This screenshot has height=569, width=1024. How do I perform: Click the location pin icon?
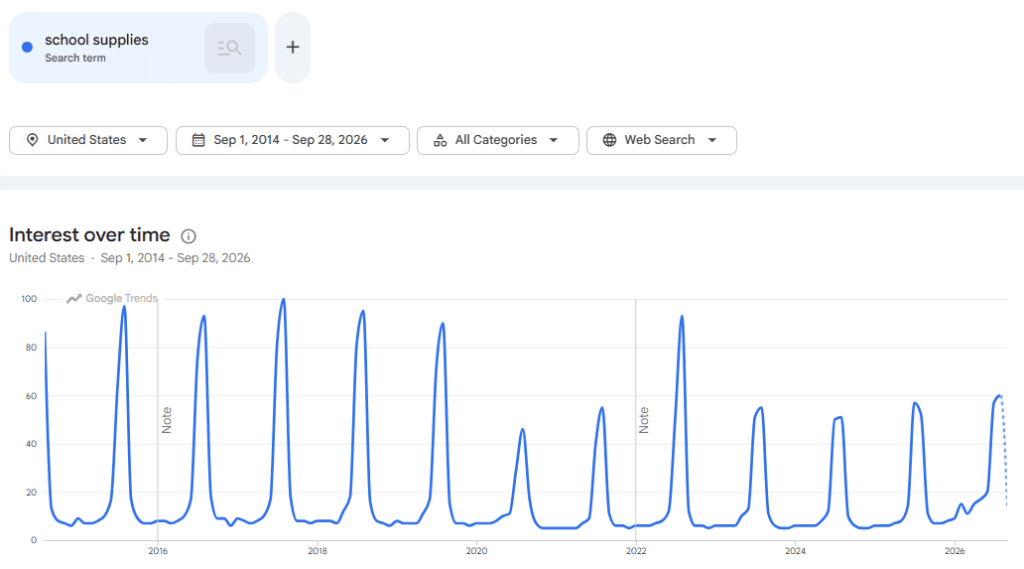tap(32, 140)
